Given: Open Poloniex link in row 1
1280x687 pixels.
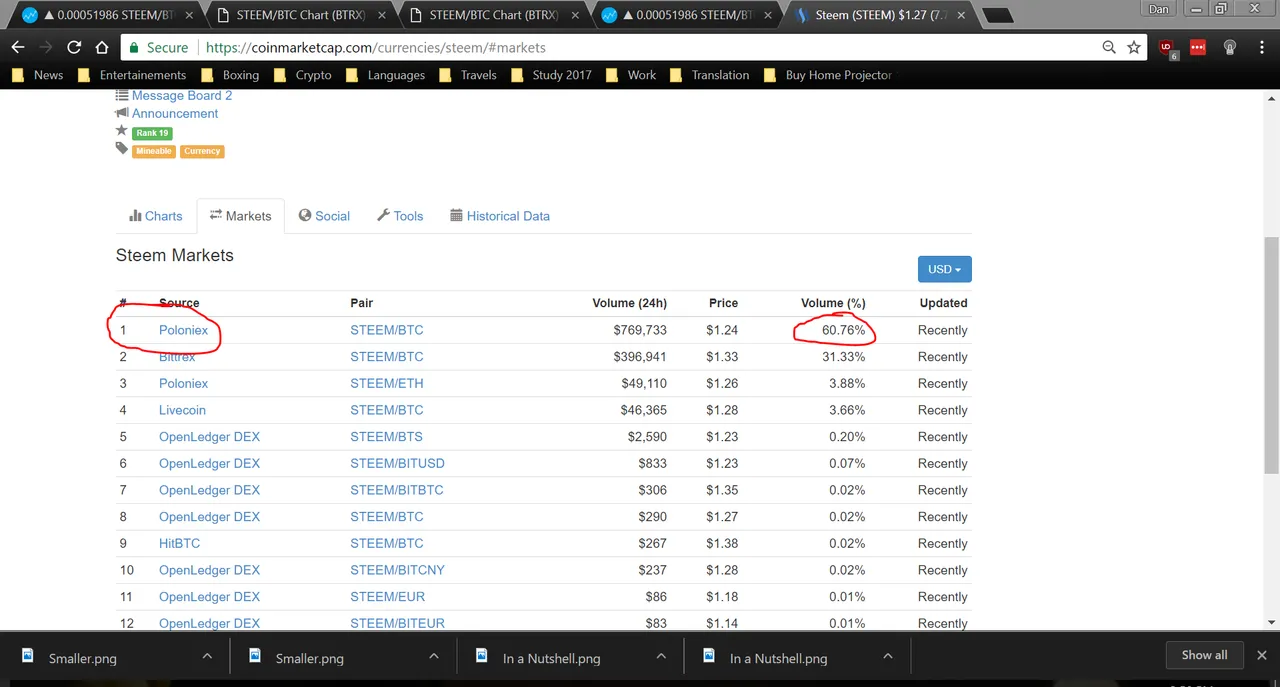Looking at the screenshot, I should [183, 330].
